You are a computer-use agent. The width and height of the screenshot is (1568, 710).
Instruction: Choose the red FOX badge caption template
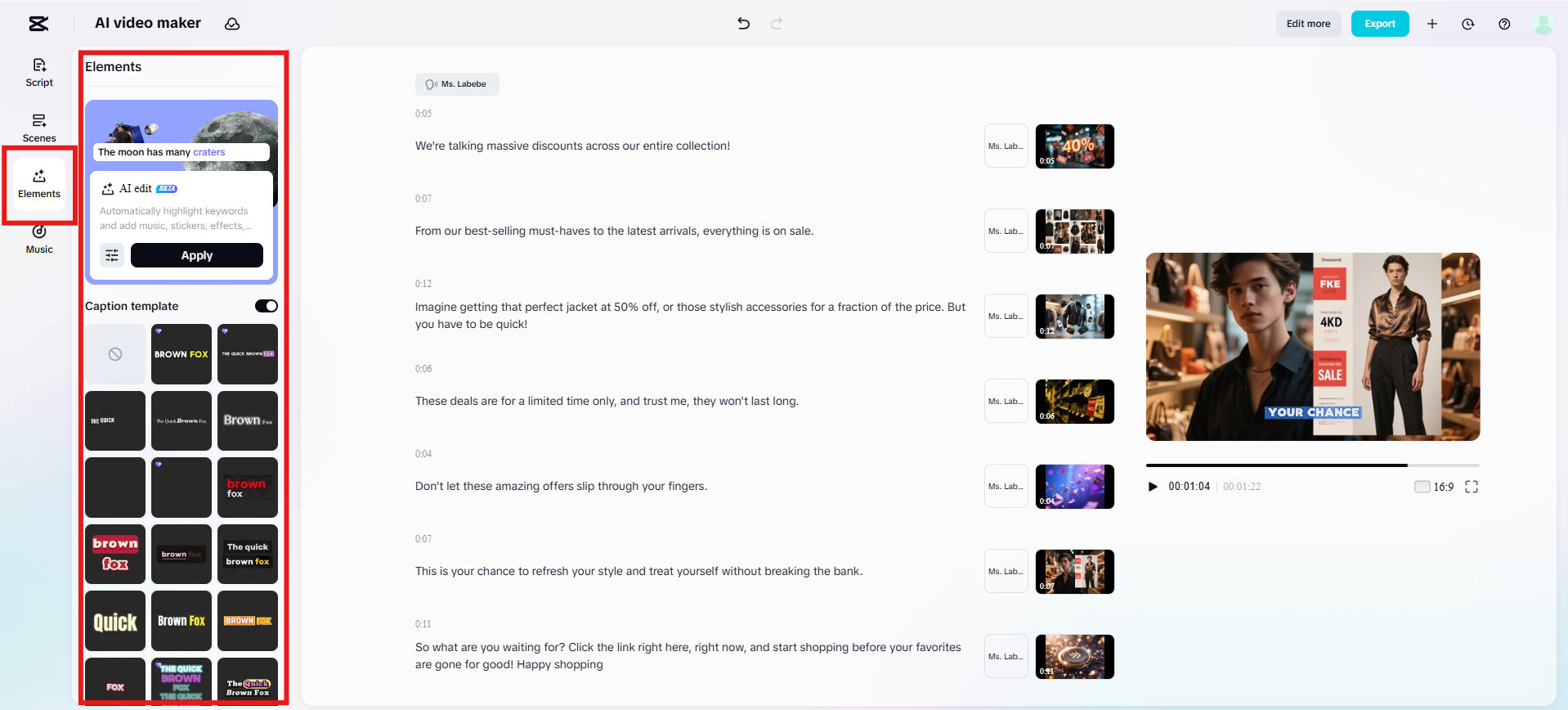[x=115, y=681]
